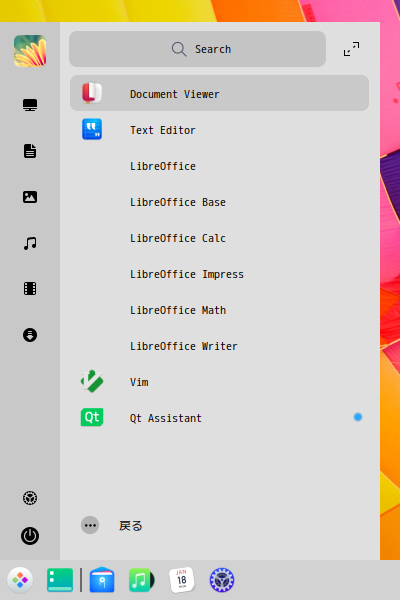Click the Vim app icon
This screenshot has height=600, width=400.
92,381
